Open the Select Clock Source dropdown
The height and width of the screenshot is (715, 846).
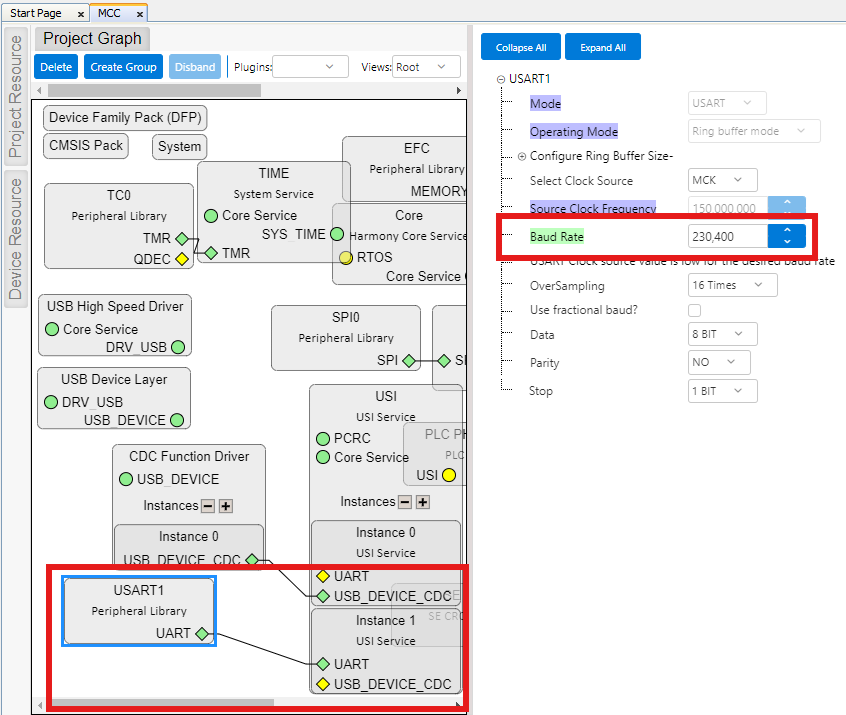[x=723, y=181]
